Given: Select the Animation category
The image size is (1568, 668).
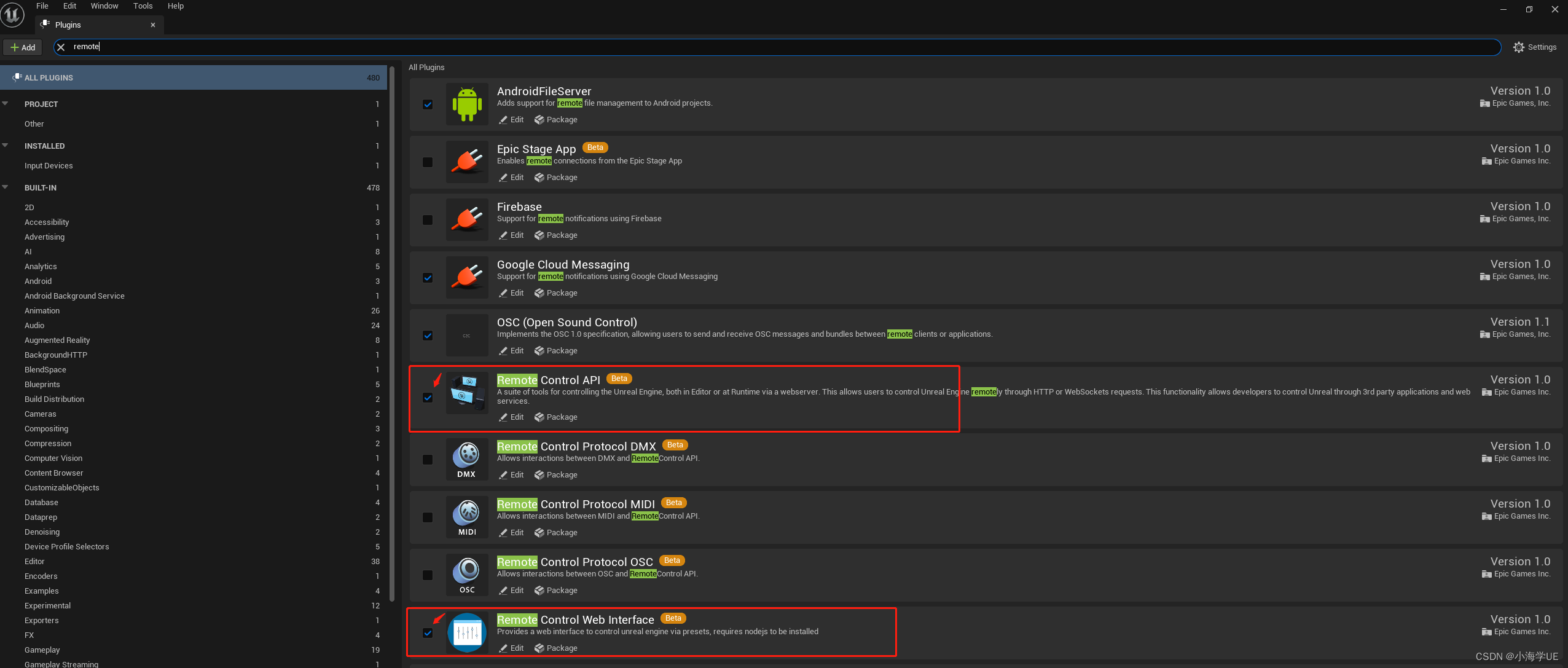Looking at the screenshot, I should [x=194, y=311].
